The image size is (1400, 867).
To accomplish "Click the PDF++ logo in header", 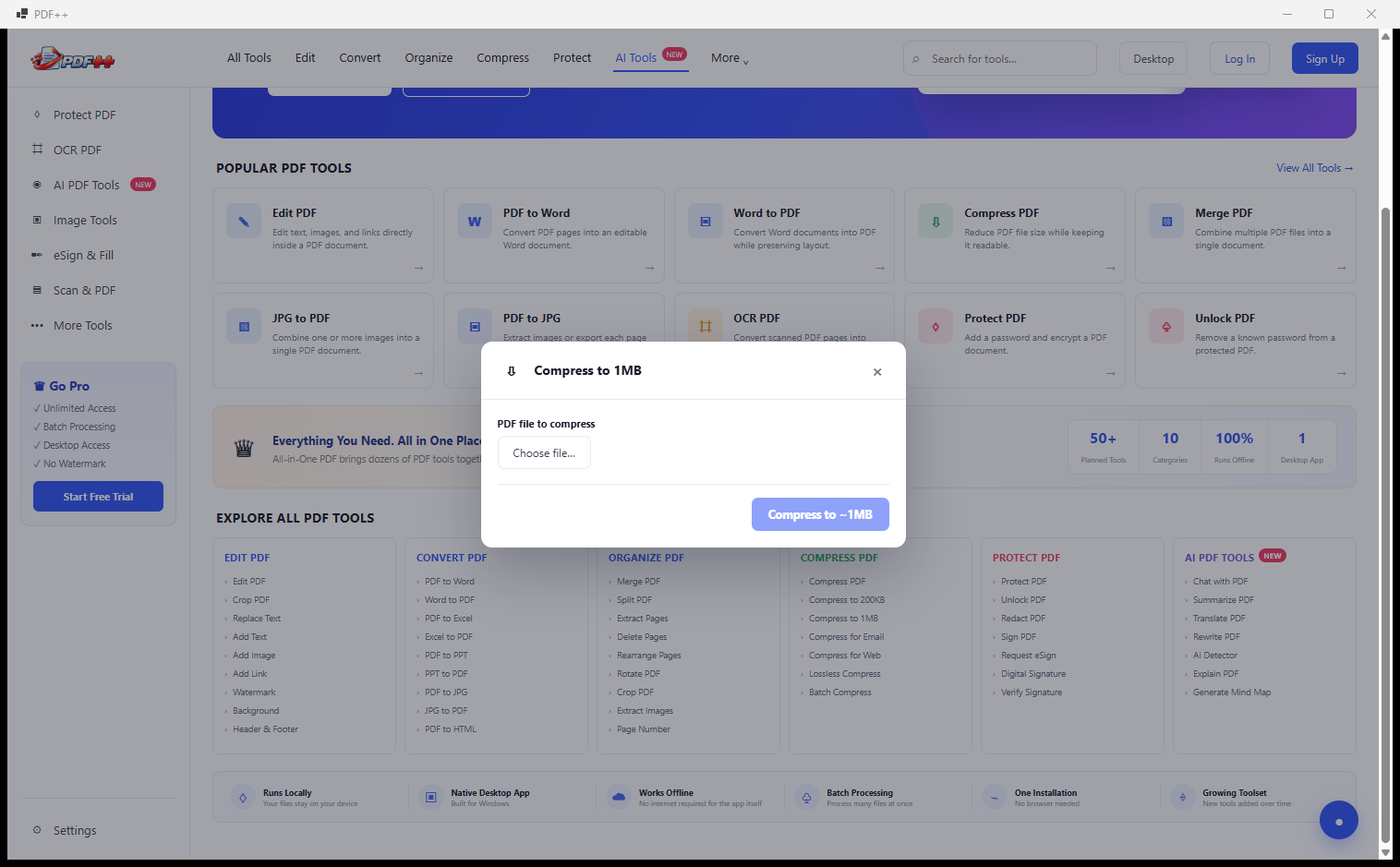I will click(73, 59).
